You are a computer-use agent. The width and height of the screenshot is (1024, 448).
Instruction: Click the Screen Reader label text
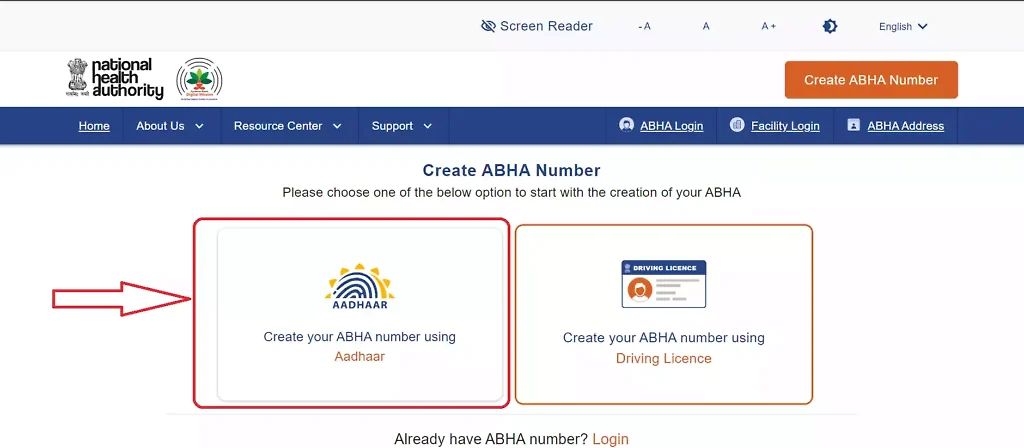point(546,26)
